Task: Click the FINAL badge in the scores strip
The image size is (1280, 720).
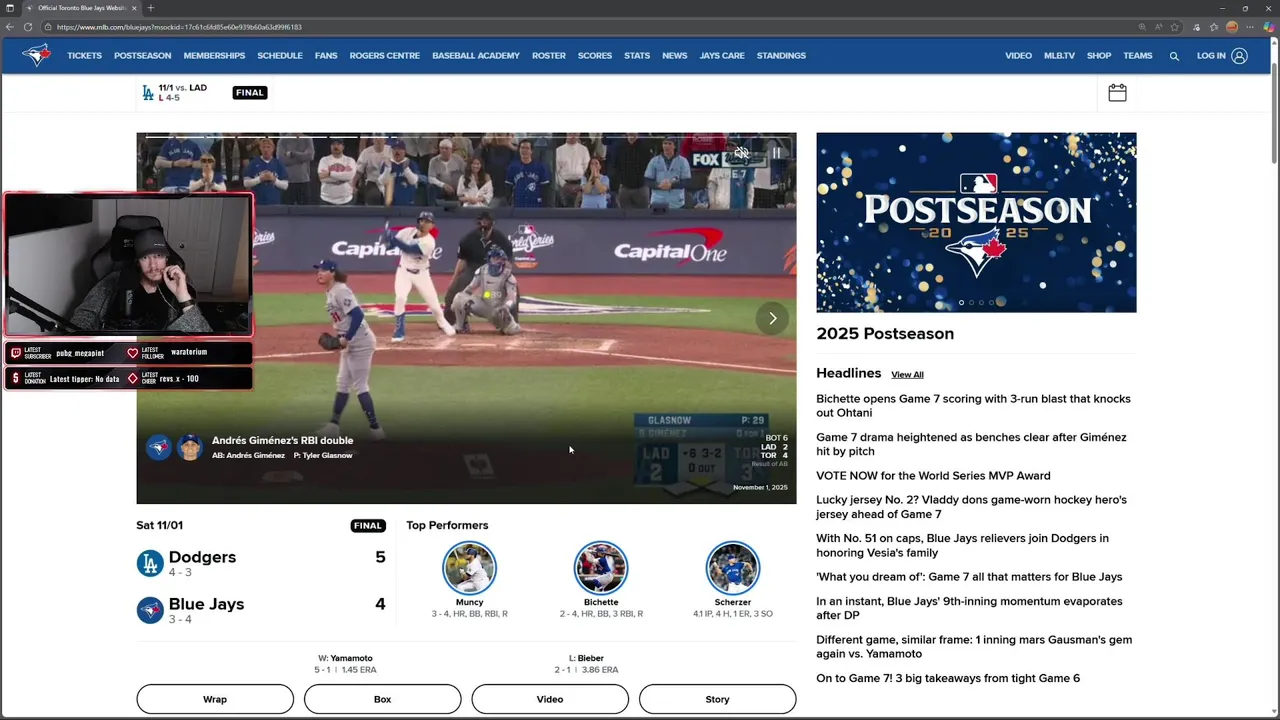Action: [x=250, y=93]
